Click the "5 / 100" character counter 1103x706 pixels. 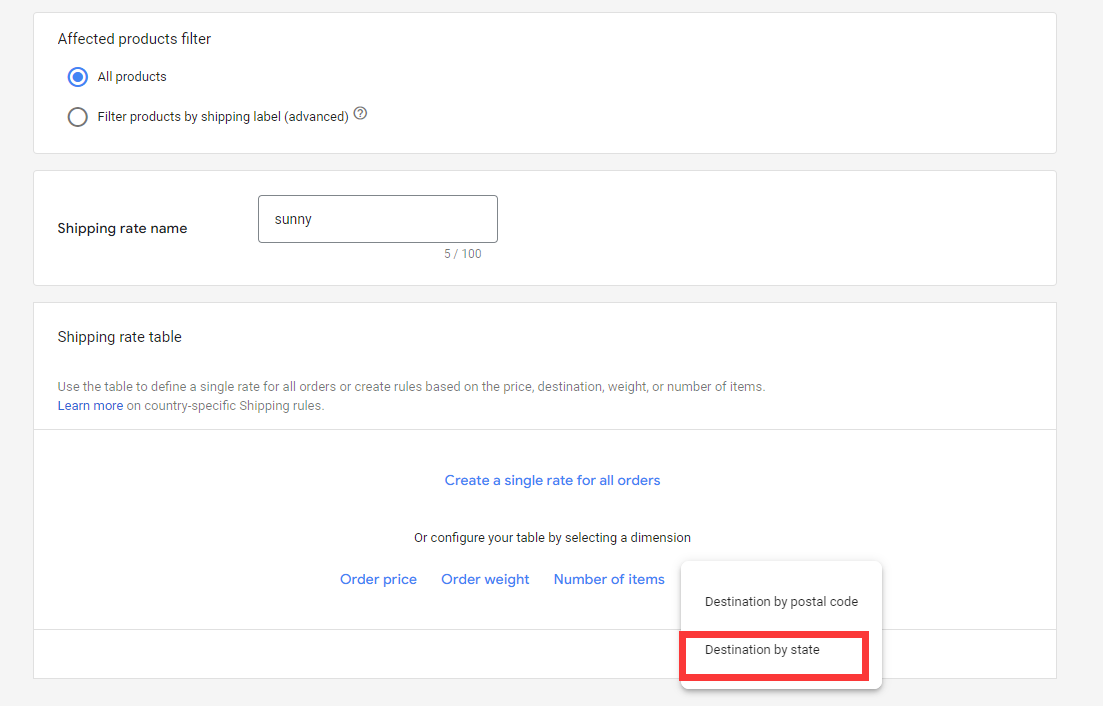coord(464,253)
